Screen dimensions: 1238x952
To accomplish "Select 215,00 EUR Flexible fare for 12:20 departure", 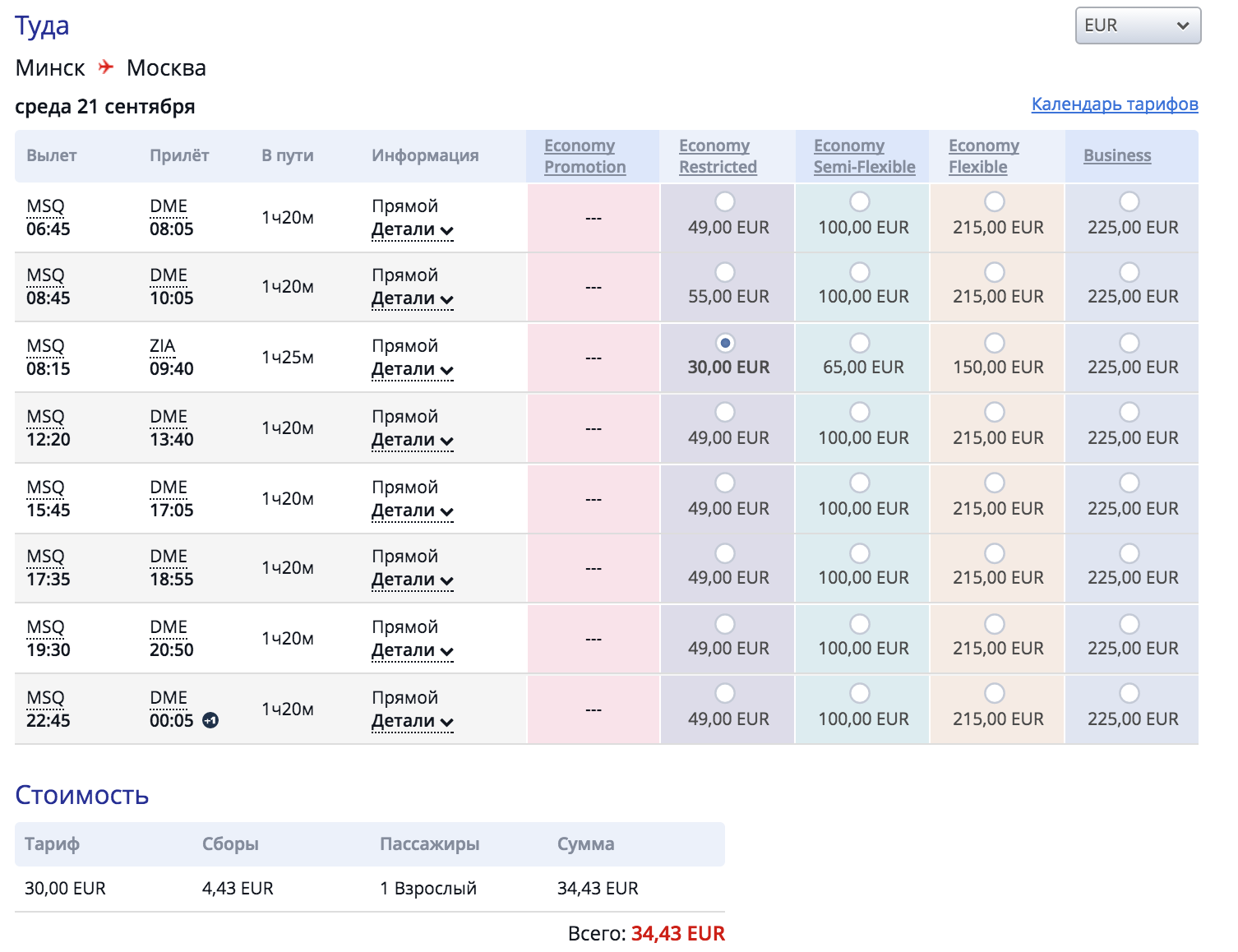I will pyautogui.click(x=995, y=413).
